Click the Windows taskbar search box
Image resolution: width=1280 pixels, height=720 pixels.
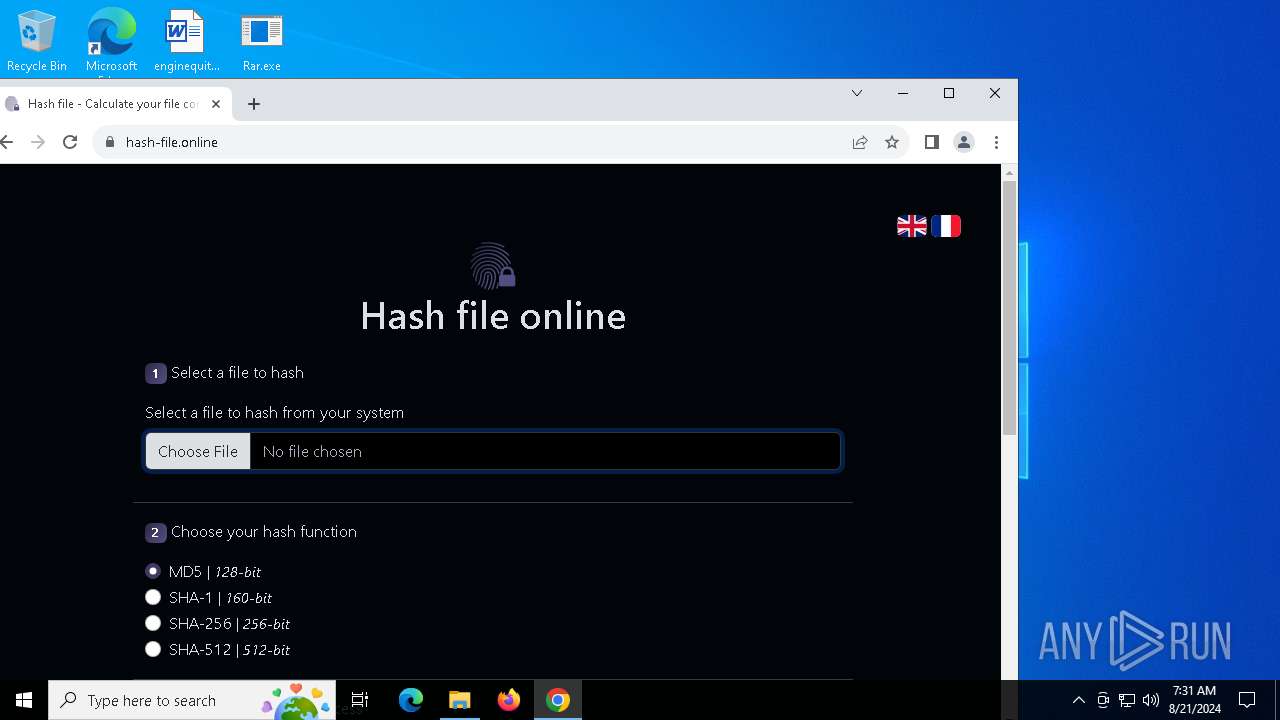[x=192, y=700]
